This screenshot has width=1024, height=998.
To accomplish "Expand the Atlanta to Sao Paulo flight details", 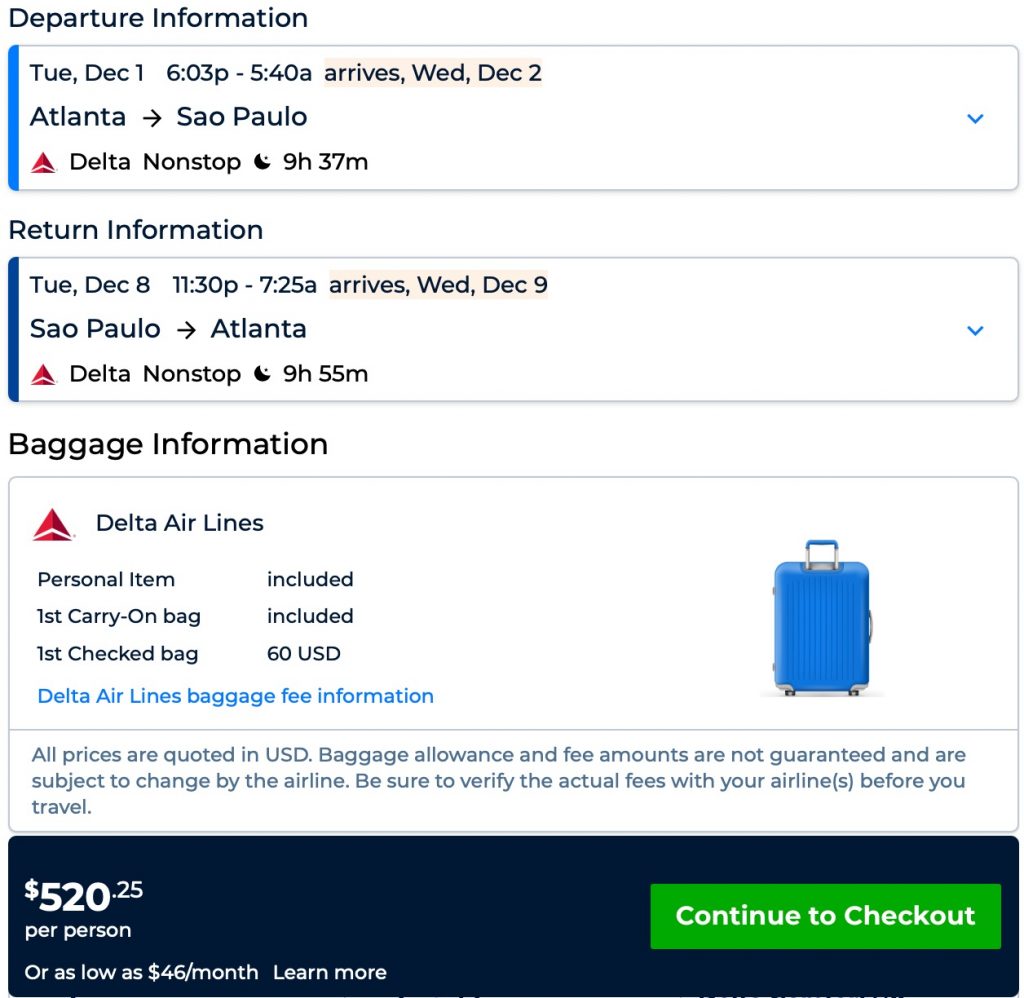I will 975,119.
